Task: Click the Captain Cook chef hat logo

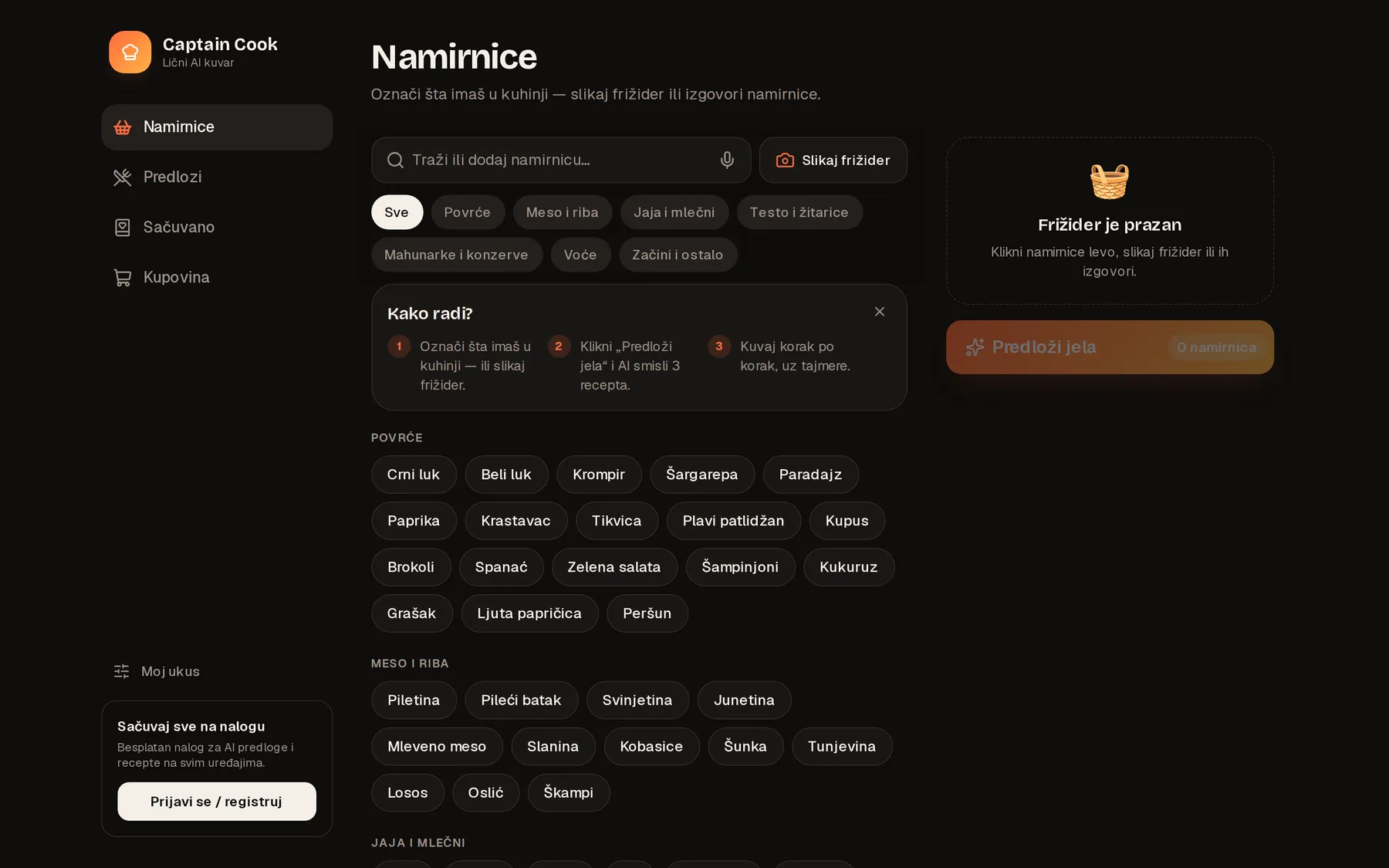Action: tap(130, 52)
